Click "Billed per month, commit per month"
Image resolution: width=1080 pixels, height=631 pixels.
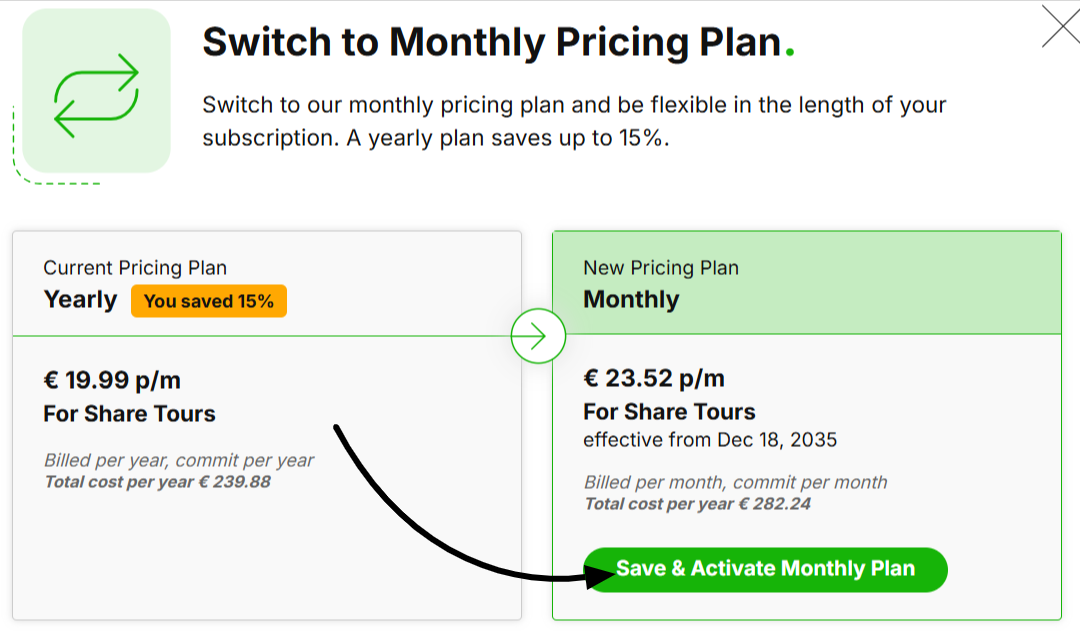pyautogui.click(x=735, y=482)
